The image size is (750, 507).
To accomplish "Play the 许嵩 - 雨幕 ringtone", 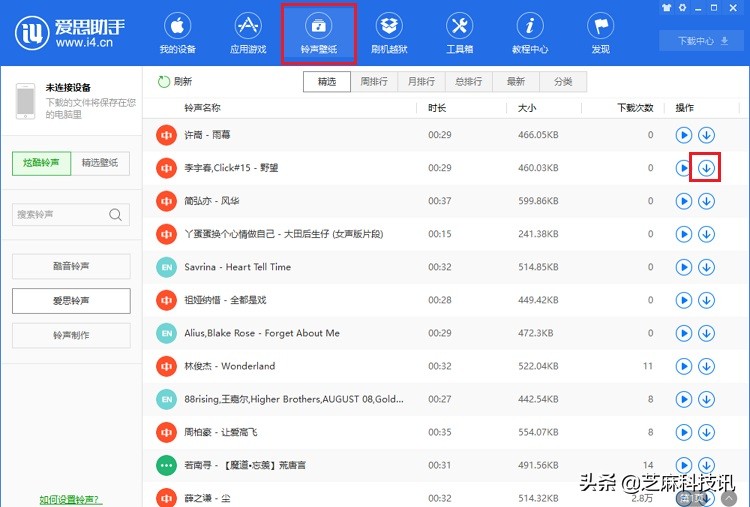I will click(x=684, y=135).
